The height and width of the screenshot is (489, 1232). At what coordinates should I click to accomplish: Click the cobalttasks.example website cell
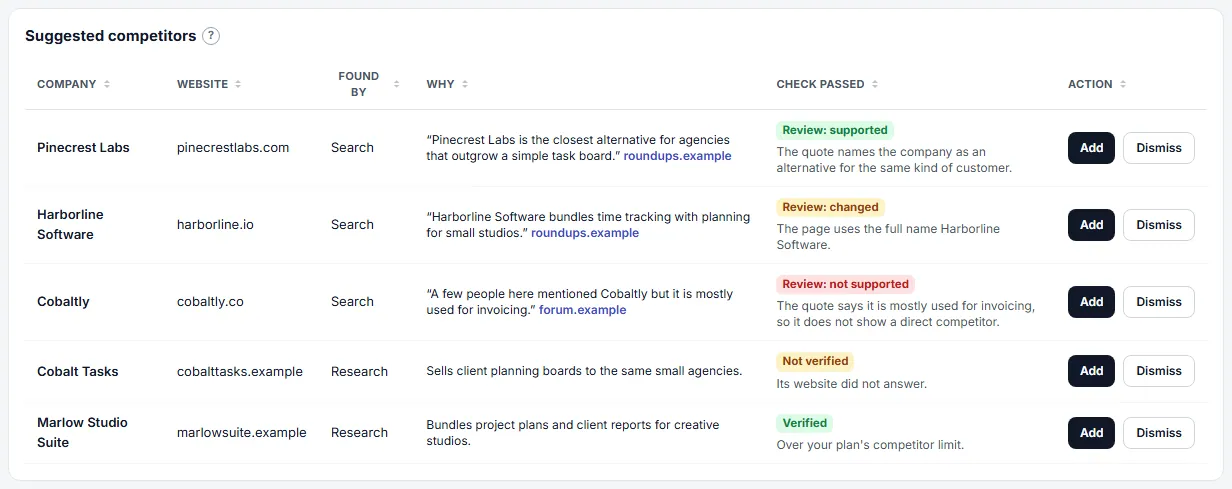[240, 371]
